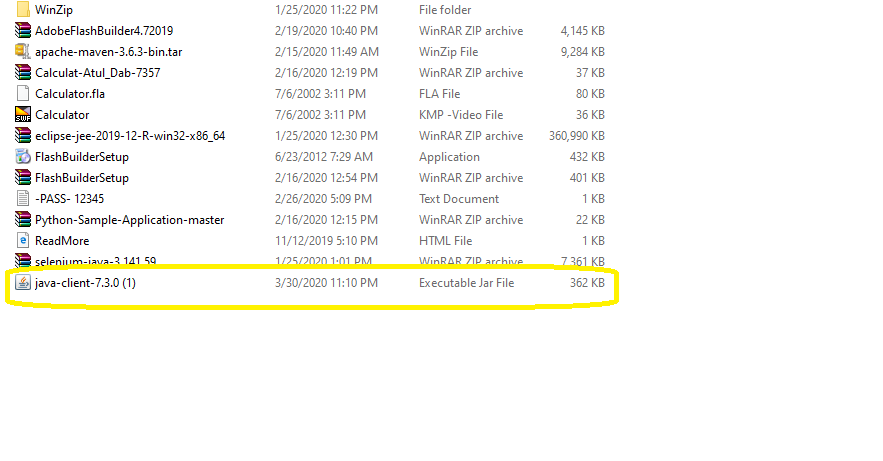Screen dimensions: 883x461
Task: Click the date "1/25/2020 12:30 PM" of eclipse
Action: tap(326, 136)
